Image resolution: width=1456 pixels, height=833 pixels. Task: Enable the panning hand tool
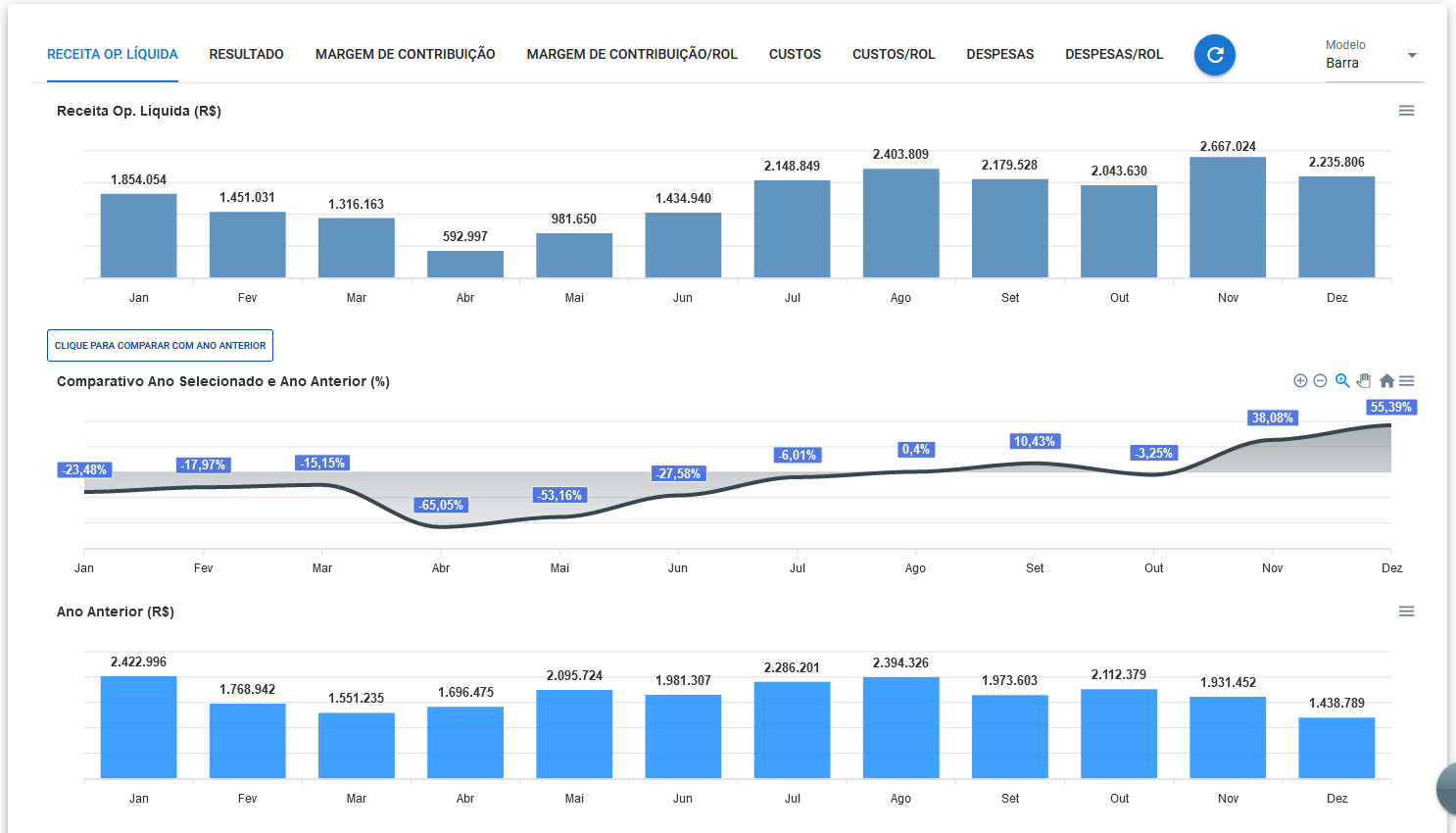pyautogui.click(x=1364, y=381)
